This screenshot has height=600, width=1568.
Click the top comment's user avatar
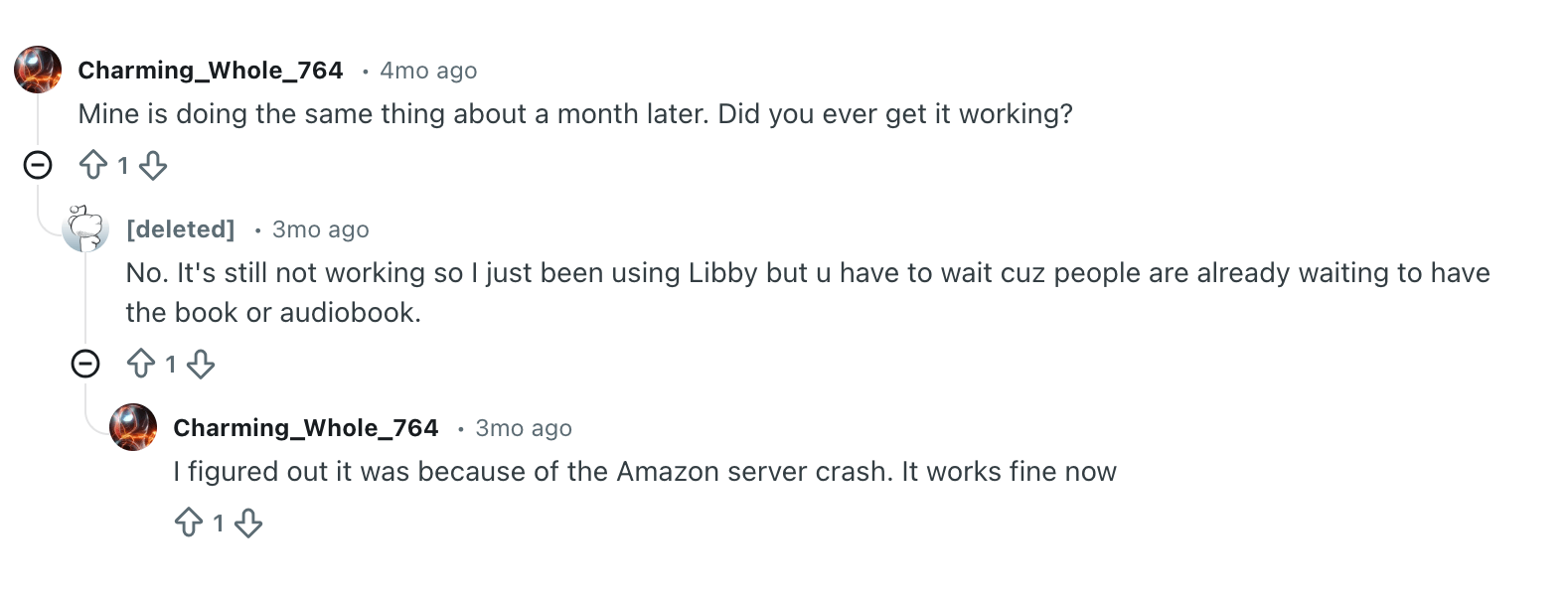(x=38, y=70)
